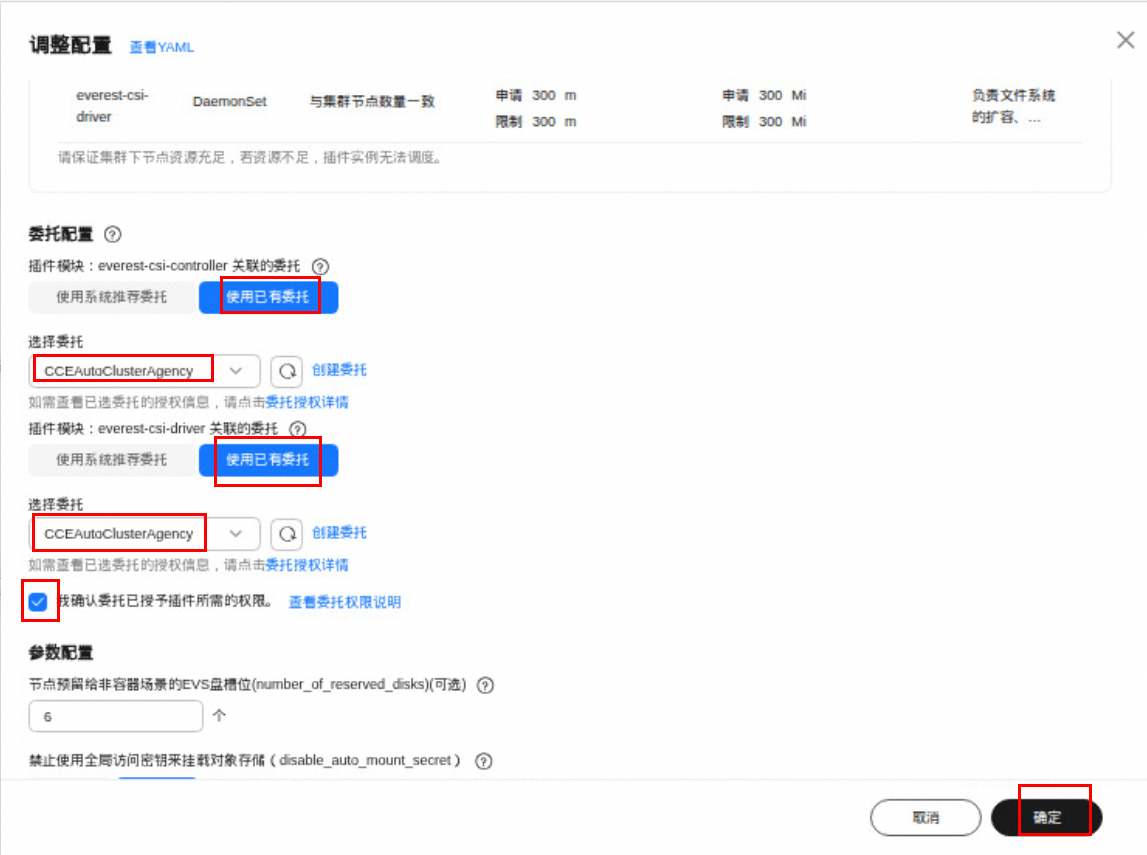Screen dimensions: 1147x855
Task: Refresh agency list for everest-csi-driver
Action: pyautogui.click(x=287, y=534)
